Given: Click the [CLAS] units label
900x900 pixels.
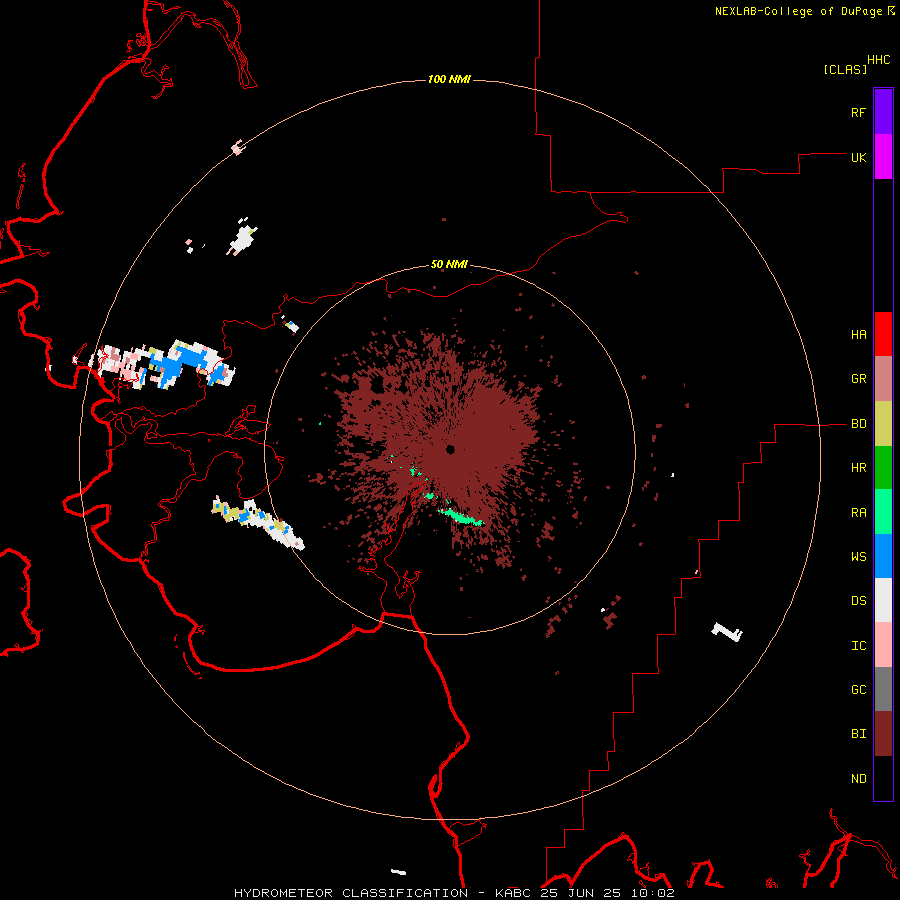Looking at the screenshot, I should [845, 70].
